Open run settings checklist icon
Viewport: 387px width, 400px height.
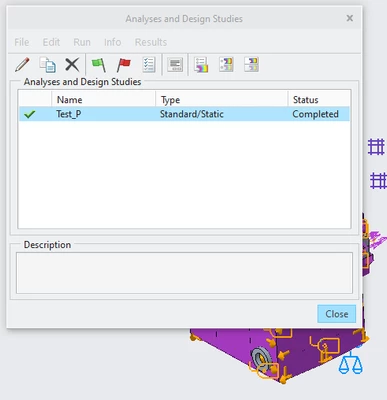point(149,65)
